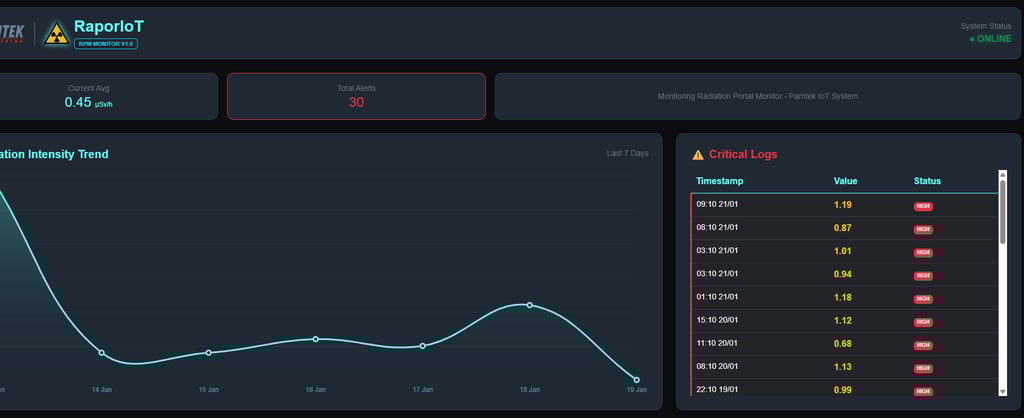
Task: Click the RaporIoT title
Action: point(108,26)
